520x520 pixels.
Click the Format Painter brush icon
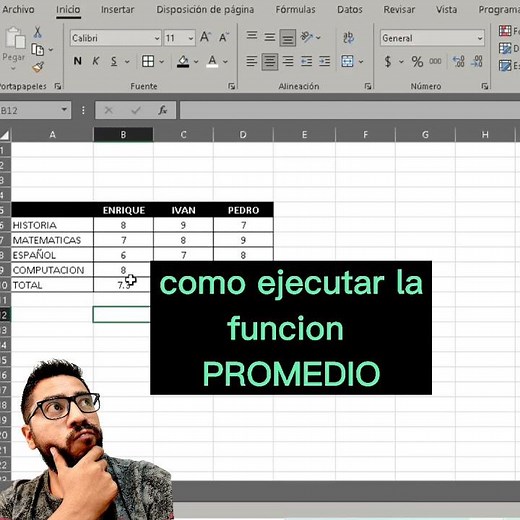38,67
